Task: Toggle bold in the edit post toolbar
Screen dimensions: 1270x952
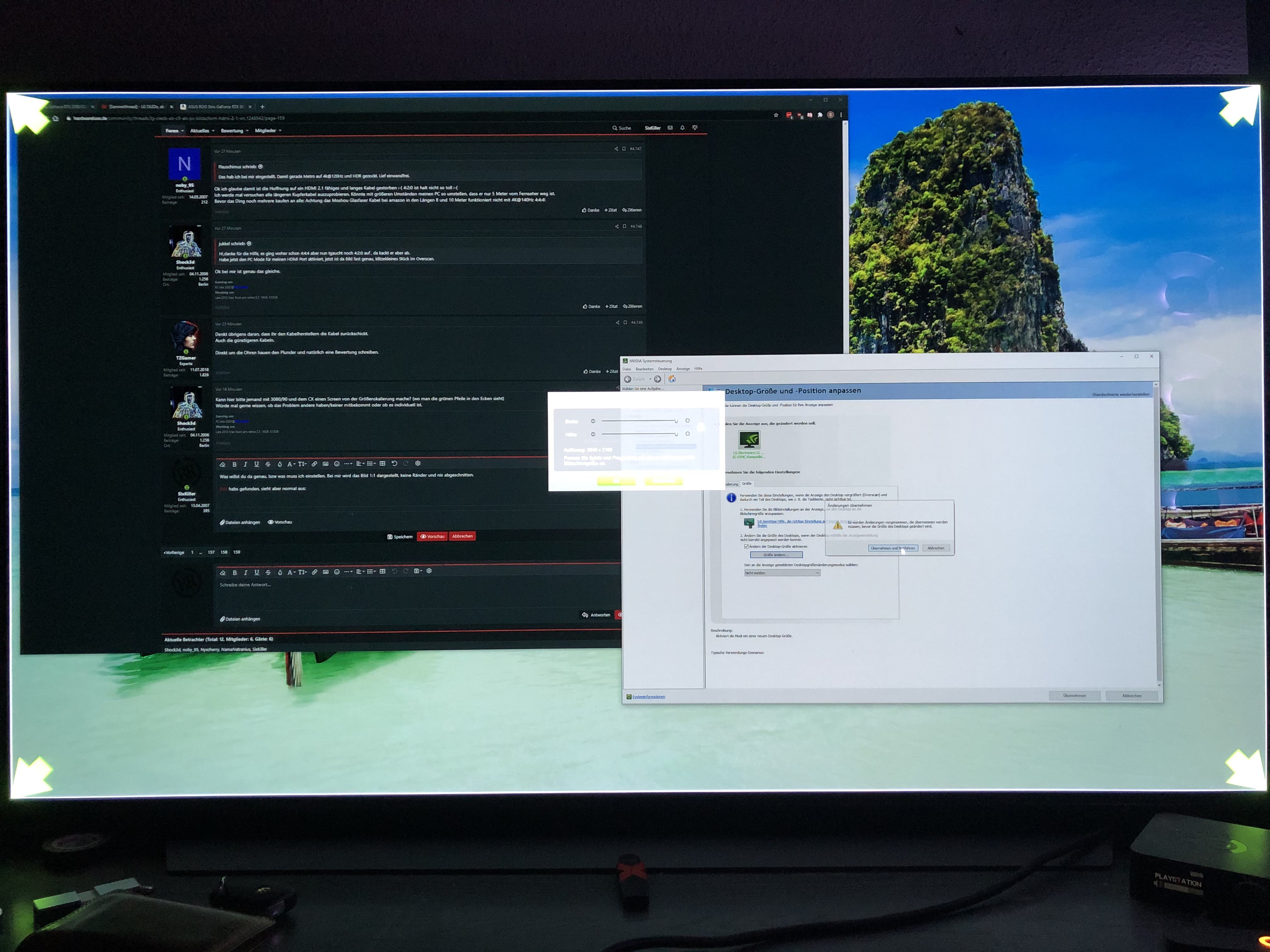Action: [x=234, y=464]
